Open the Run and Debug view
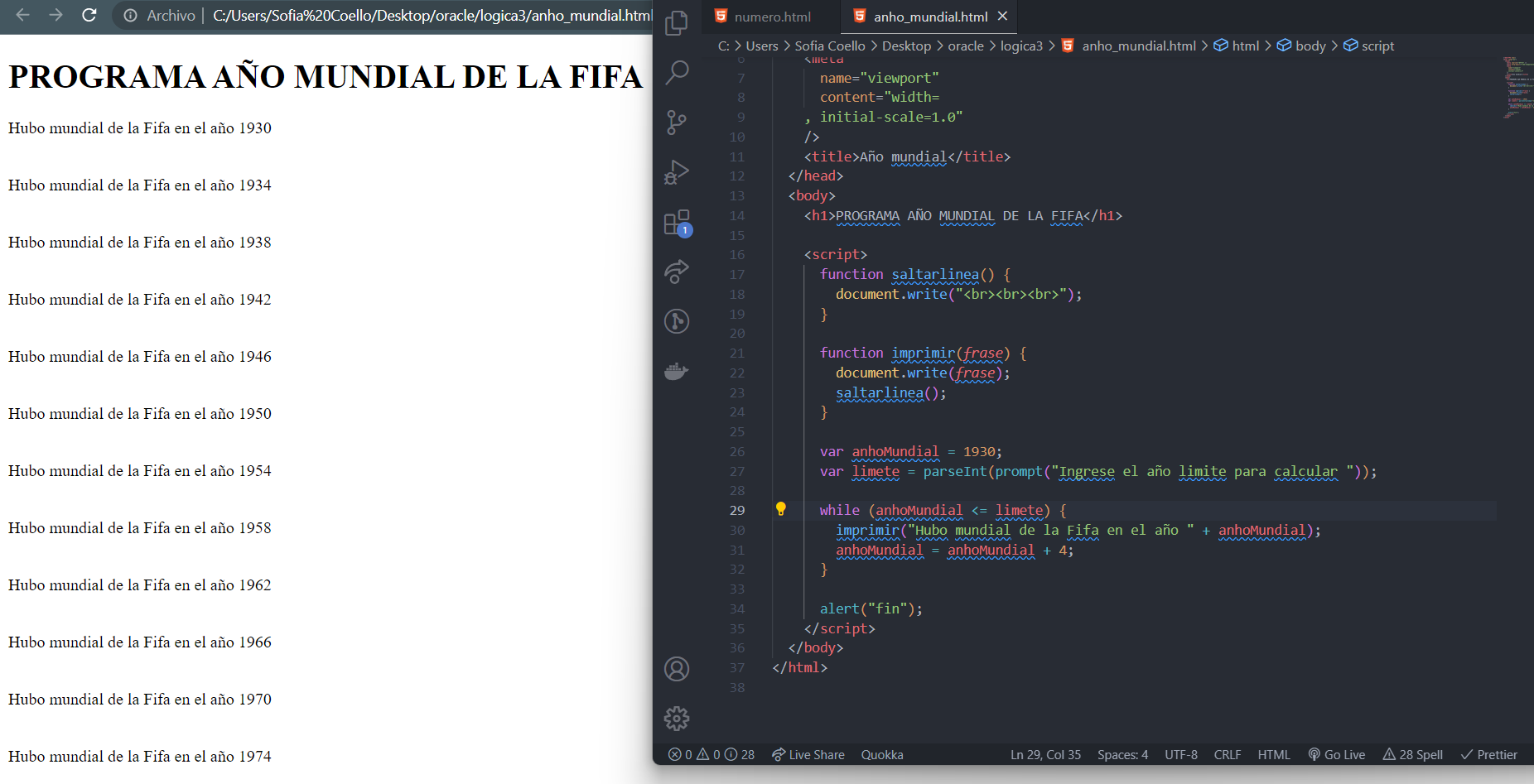The image size is (1534, 784). coord(677,172)
